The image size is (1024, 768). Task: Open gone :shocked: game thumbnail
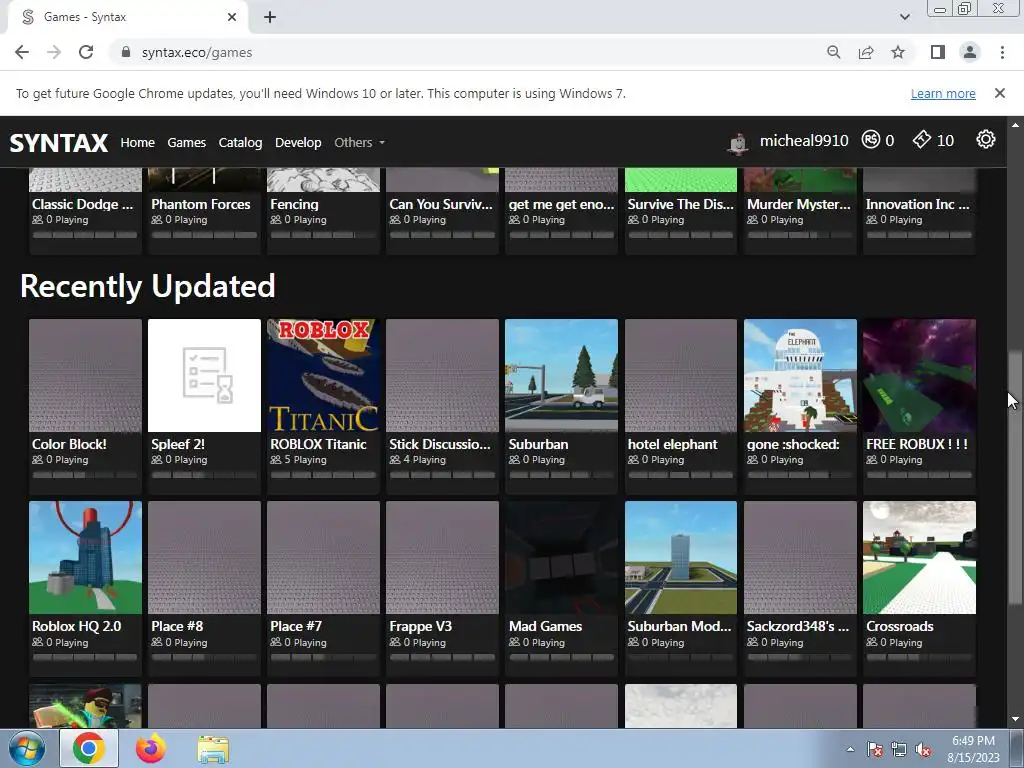[x=800, y=376]
